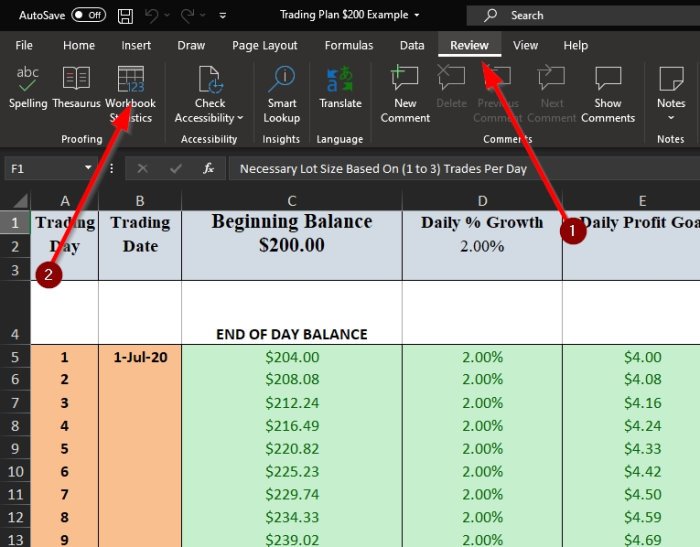Click trading day 7 cell in column A
Viewport: 700px width, 547px height.
[65, 494]
